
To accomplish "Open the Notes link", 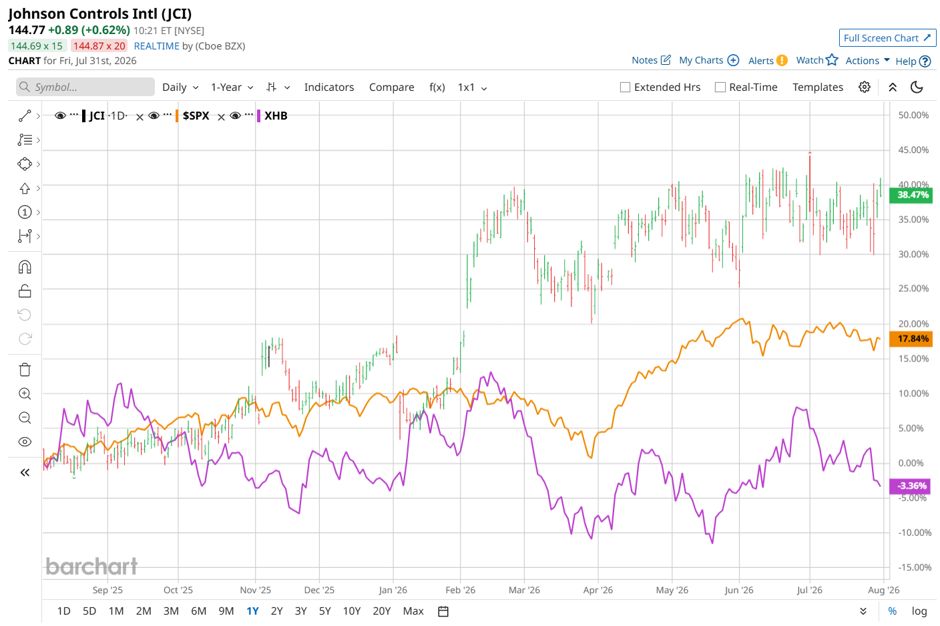I will pos(651,60).
